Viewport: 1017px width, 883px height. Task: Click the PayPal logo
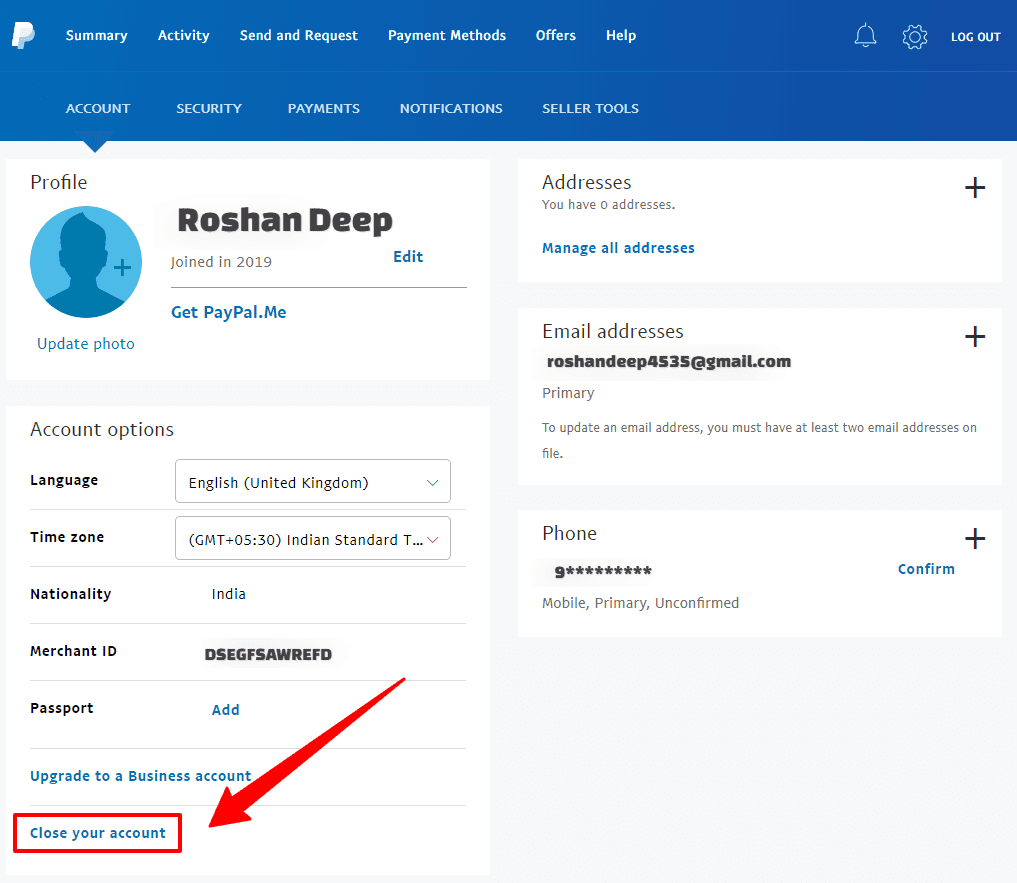(x=20, y=35)
